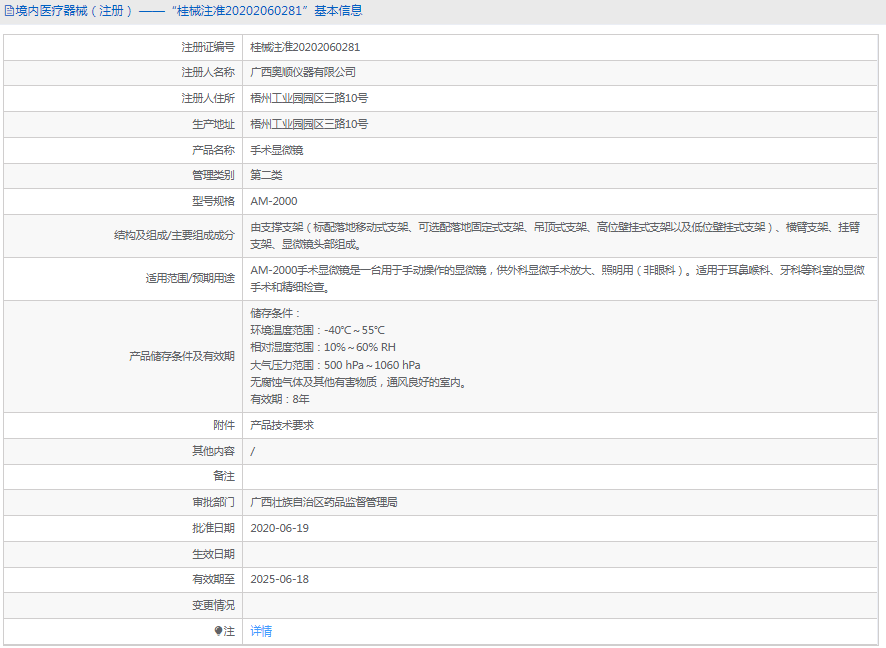Screen dimensions: 886x648
Task: Open the 详情 link
Action: coord(261,631)
